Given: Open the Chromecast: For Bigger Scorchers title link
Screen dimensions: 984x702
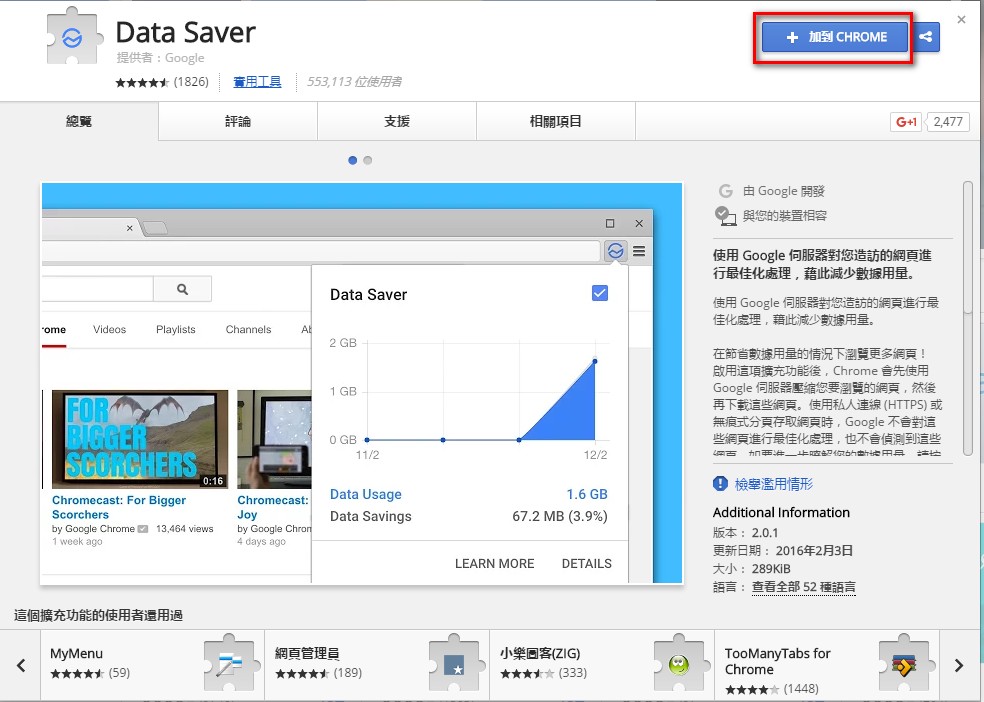Looking at the screenshot, I should point(119,507).
